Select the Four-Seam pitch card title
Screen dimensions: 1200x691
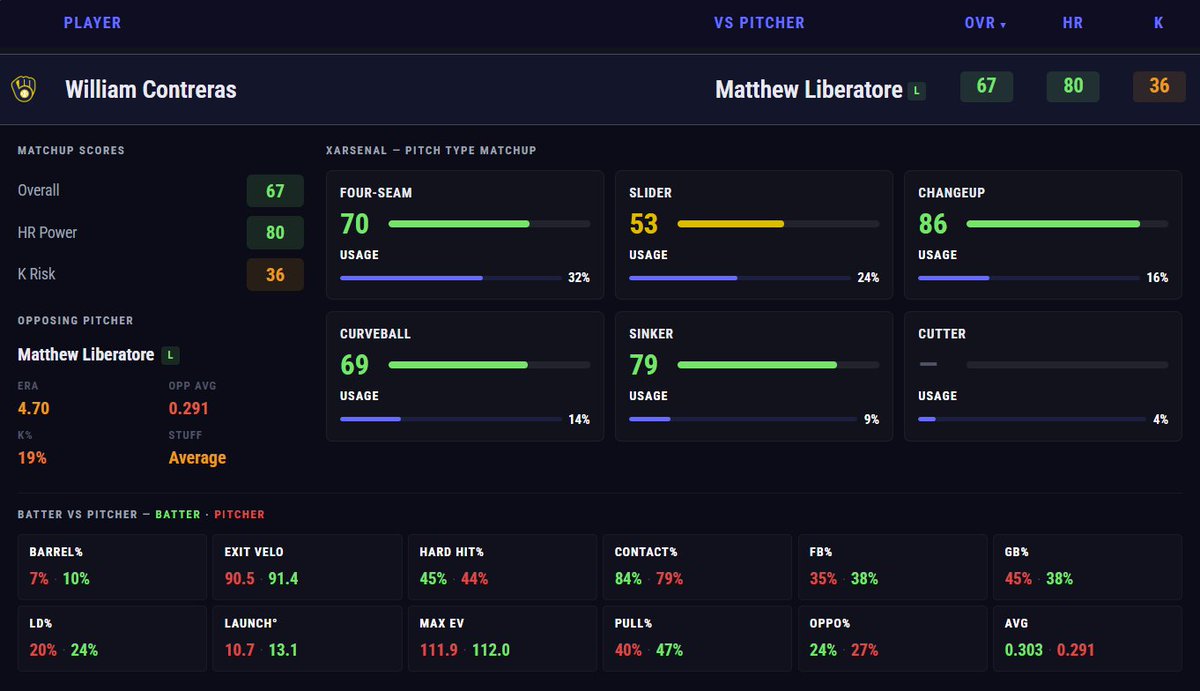tap(376, 193)
